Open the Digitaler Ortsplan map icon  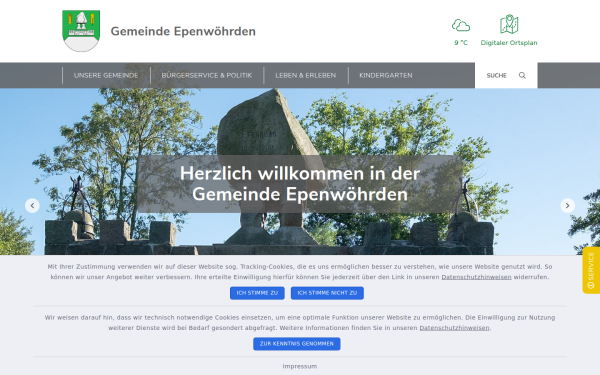click(x=509, y=24)
